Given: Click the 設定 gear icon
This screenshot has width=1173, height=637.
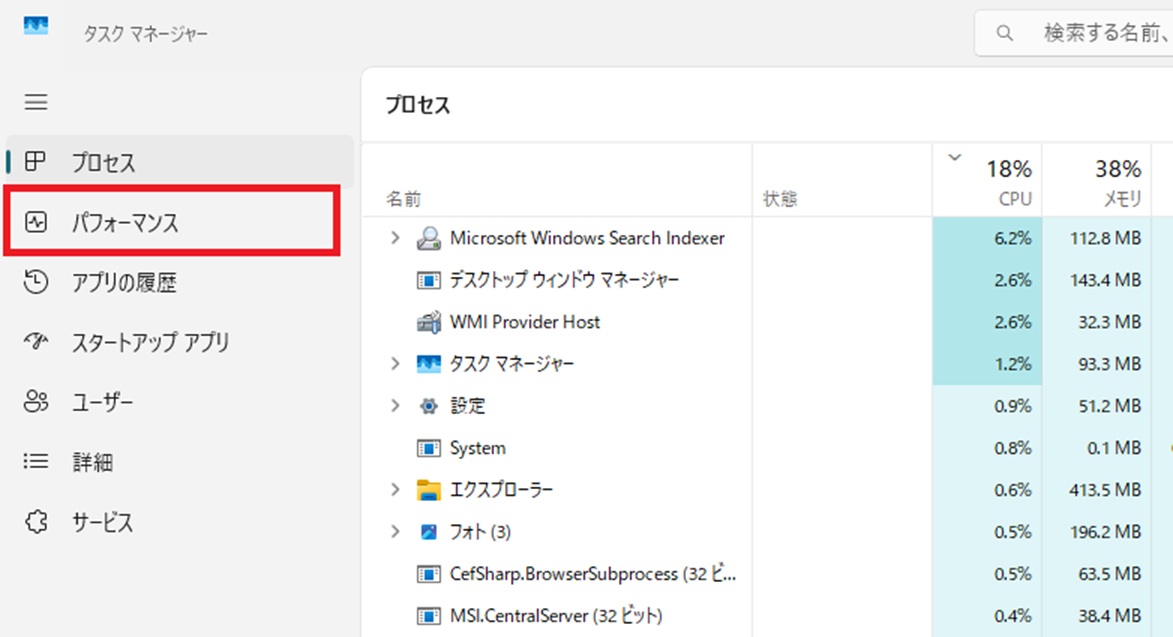Looking at the screenshot, I should (429, 406).
